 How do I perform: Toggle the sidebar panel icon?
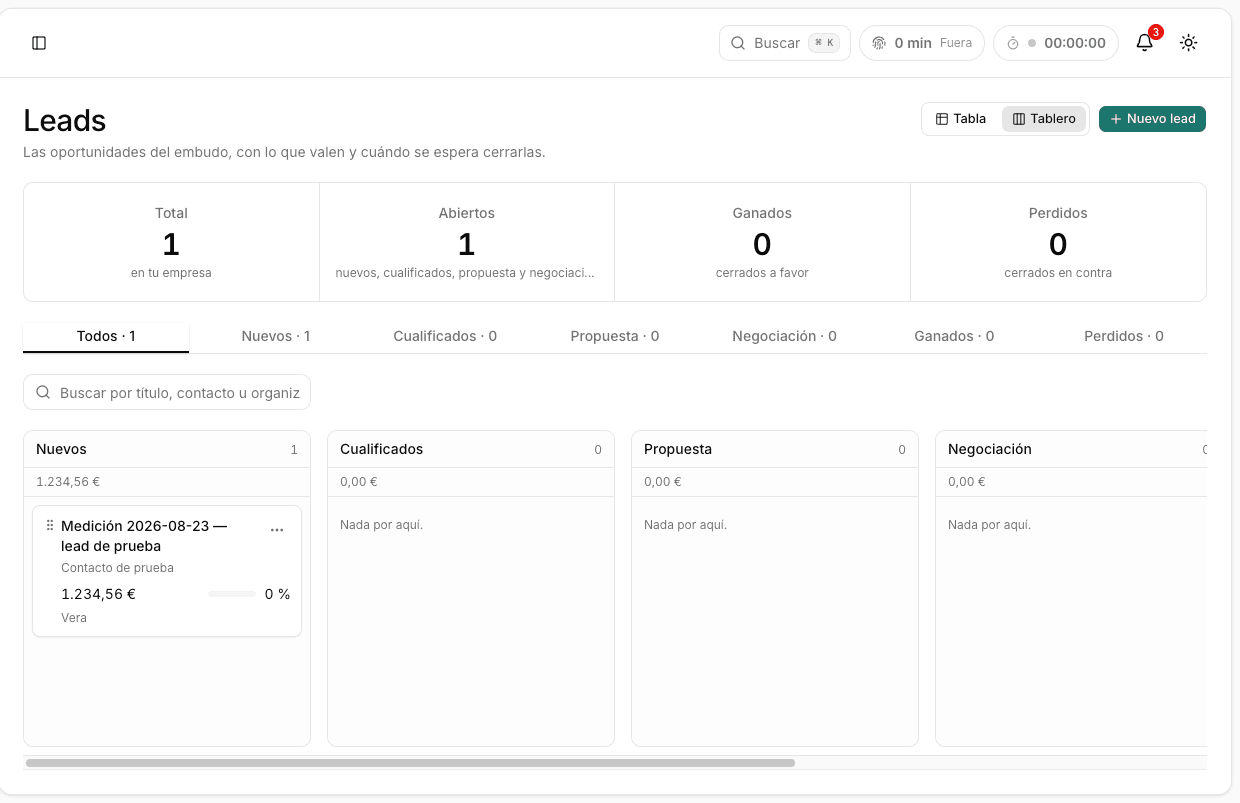[x=39, y=43]
